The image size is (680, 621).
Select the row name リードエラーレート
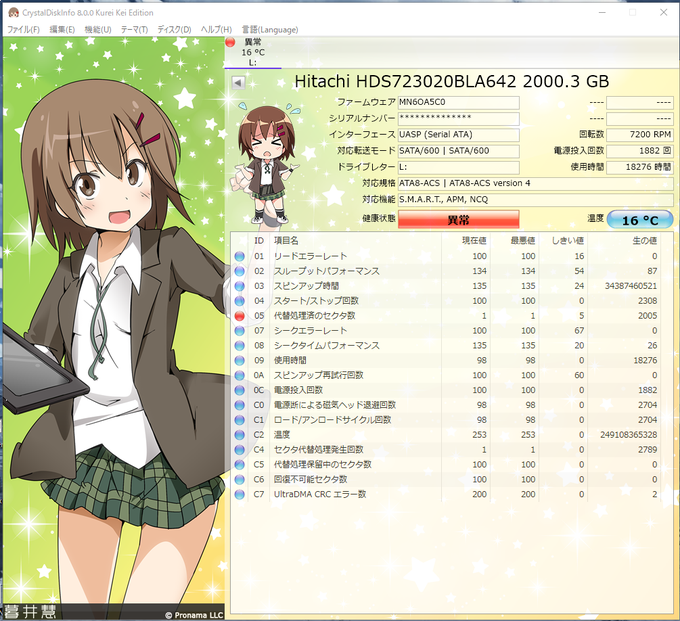(311, 256)
